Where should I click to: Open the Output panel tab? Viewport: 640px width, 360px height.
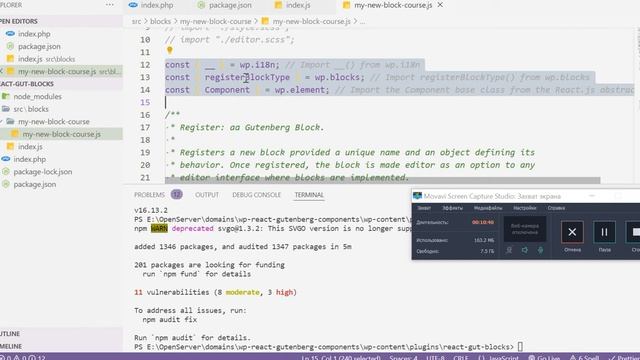click(x=207, y=195)
